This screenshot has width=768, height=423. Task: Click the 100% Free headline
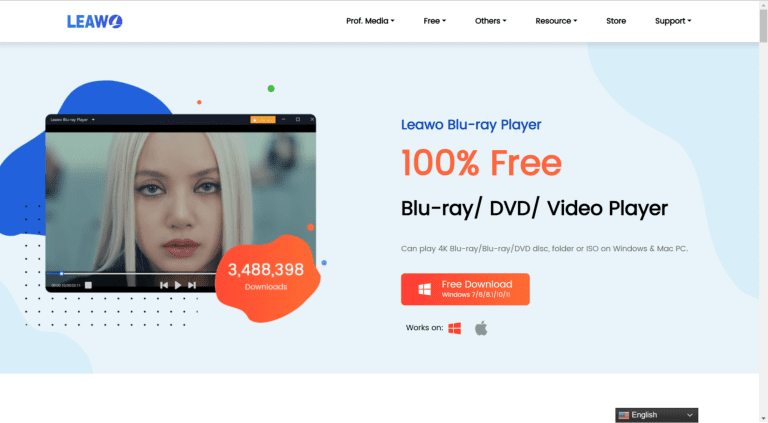[x=481, y=163]
